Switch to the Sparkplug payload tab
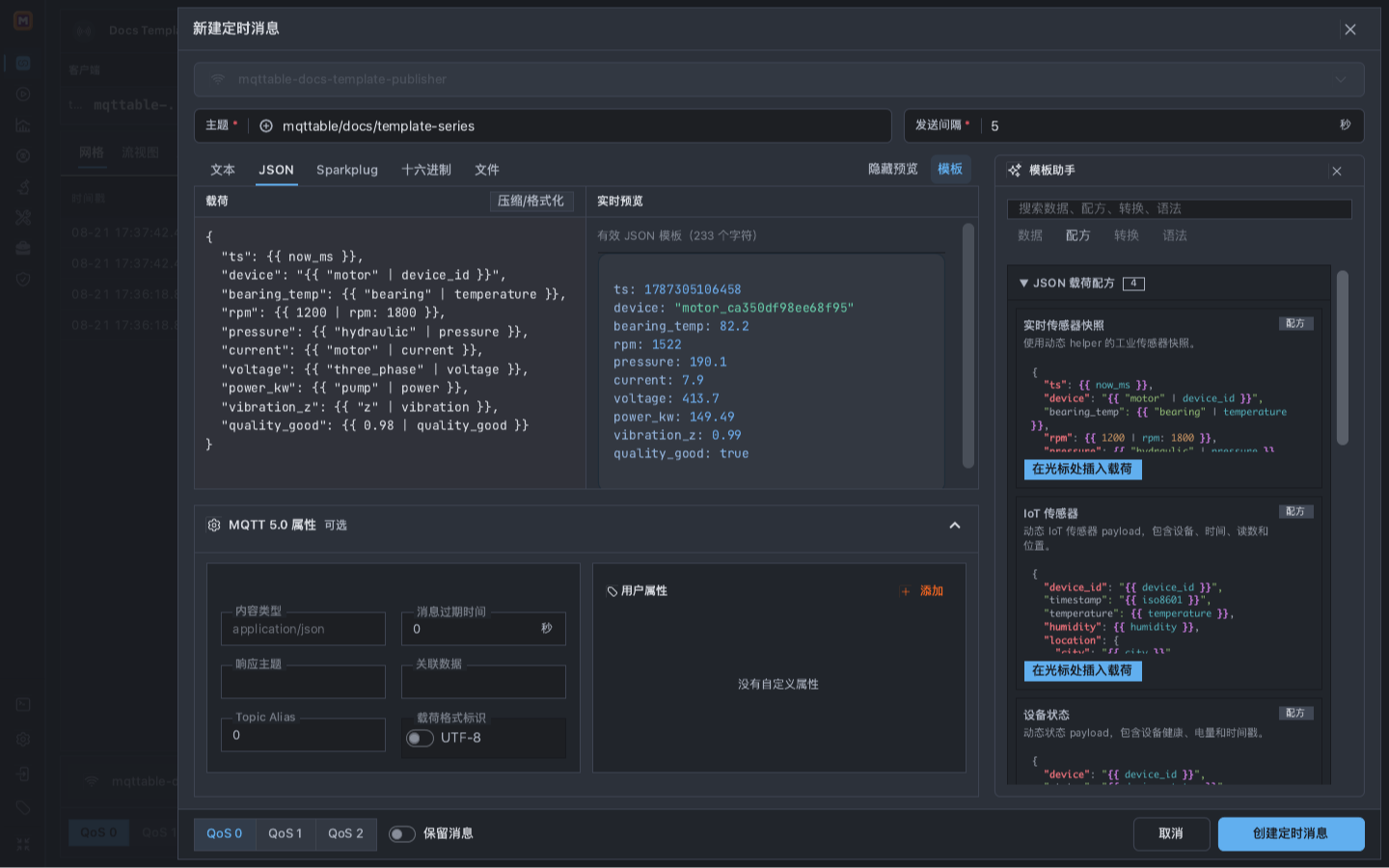The image size is (1389, 868). 347,170
